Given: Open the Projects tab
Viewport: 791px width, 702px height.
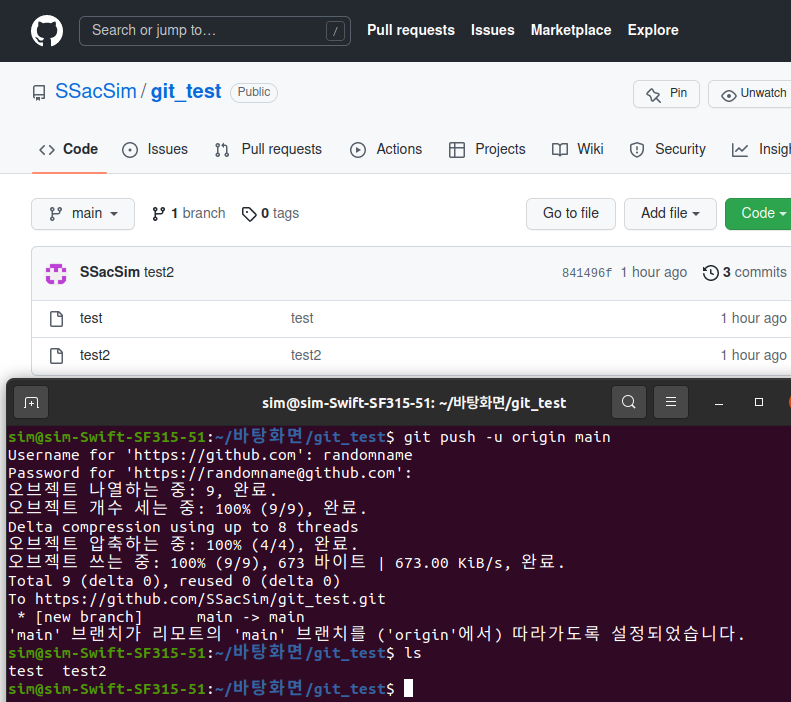Looking at the screenshot, I should (x=487, y=149).
